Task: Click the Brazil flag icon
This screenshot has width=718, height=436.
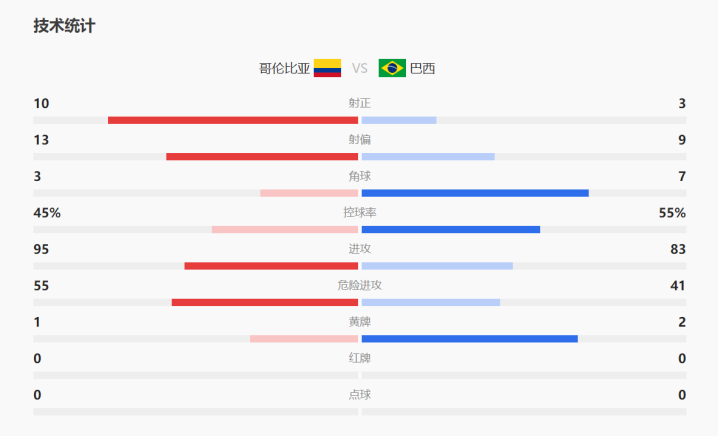Action: 392,68
